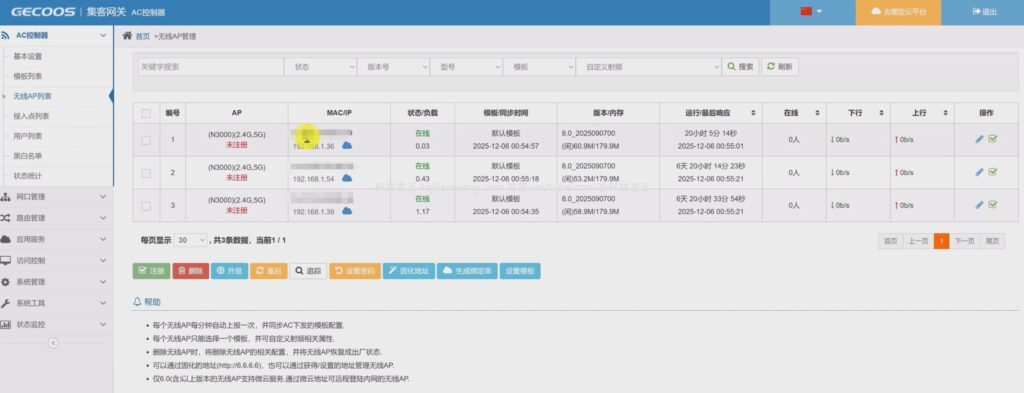1024x393 pixels.
Task: Open 接入点列表 in sidebar
Action: (x=30, y=116)
